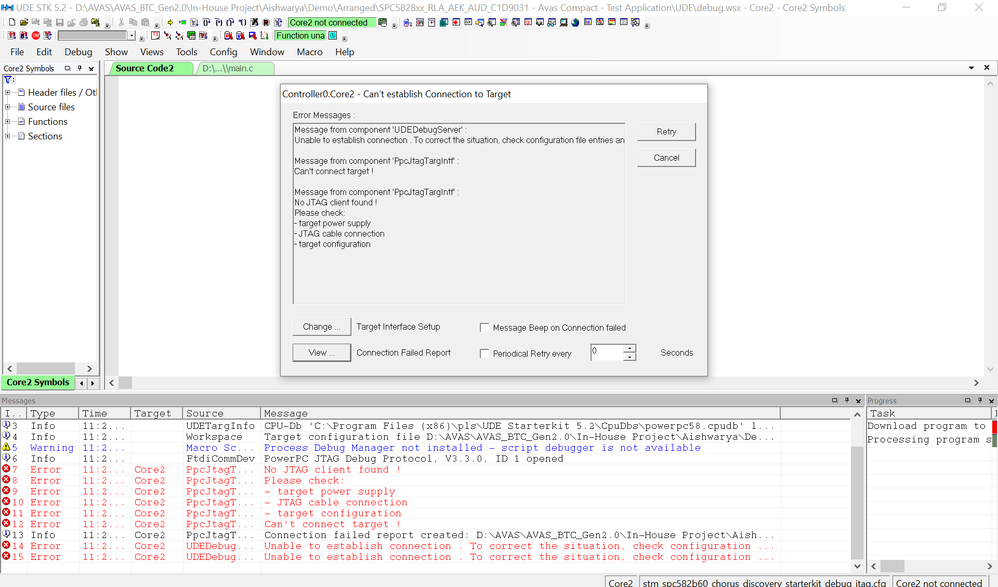The width and height of the screenshot is (998, 587).
Task: Enable Periodical Retry every checkbox
Action: [x=484, y=353]
